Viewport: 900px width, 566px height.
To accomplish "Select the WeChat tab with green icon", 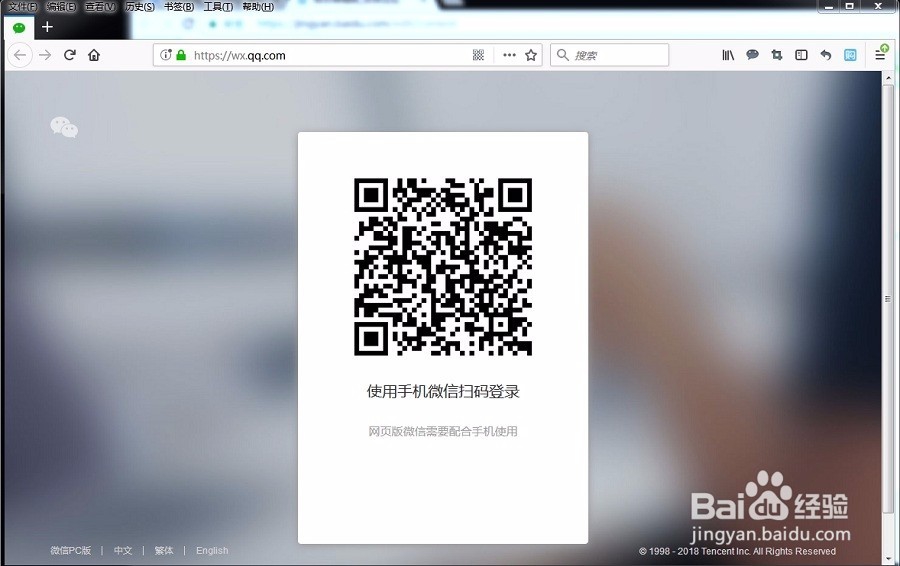I will point(19,28).
